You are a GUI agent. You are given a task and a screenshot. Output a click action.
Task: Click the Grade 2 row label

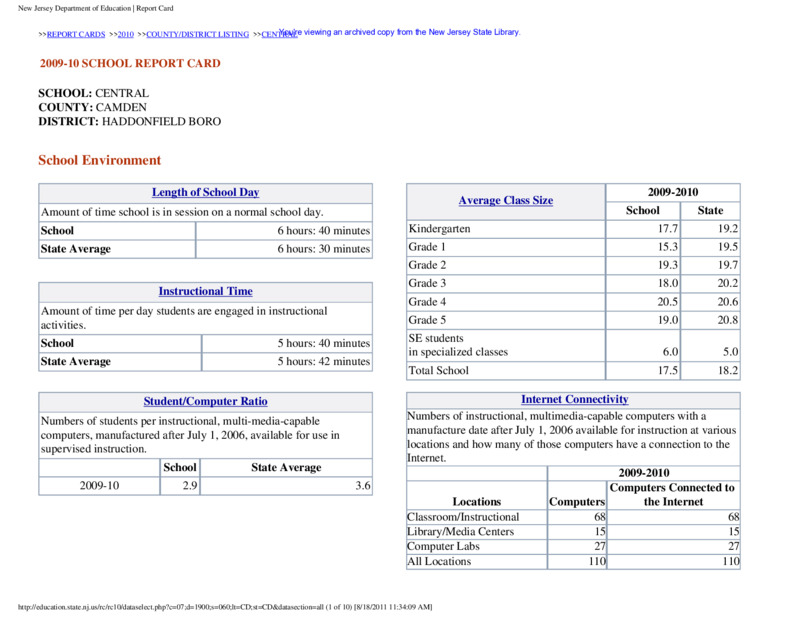tap(427, 265)
